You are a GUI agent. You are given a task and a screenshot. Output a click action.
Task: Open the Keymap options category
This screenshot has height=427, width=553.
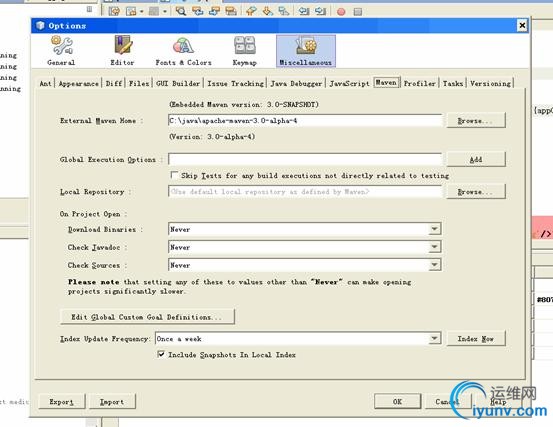point(244,51)
